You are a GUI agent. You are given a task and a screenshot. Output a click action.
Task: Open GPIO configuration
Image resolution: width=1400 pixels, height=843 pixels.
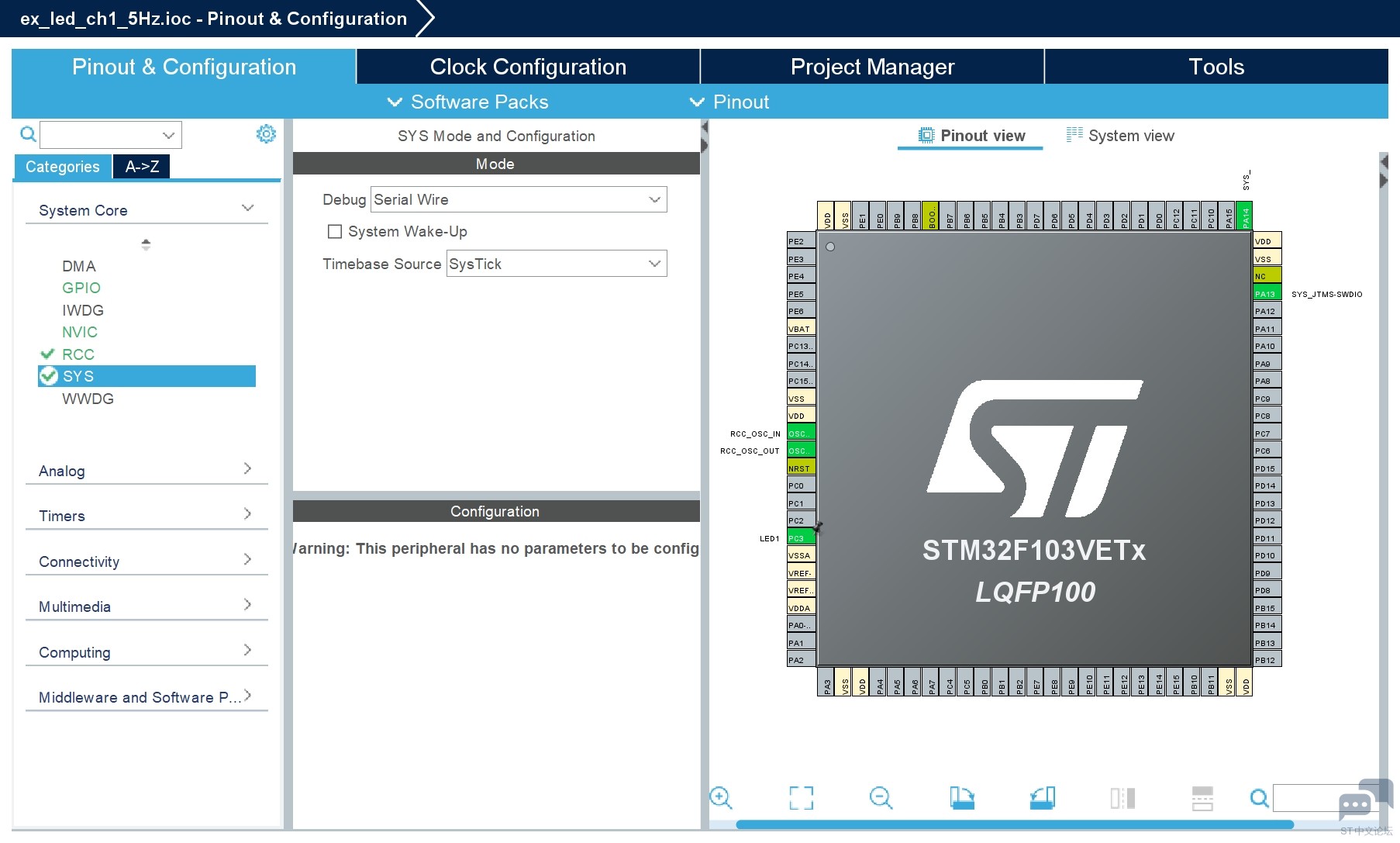pos(81,288)
